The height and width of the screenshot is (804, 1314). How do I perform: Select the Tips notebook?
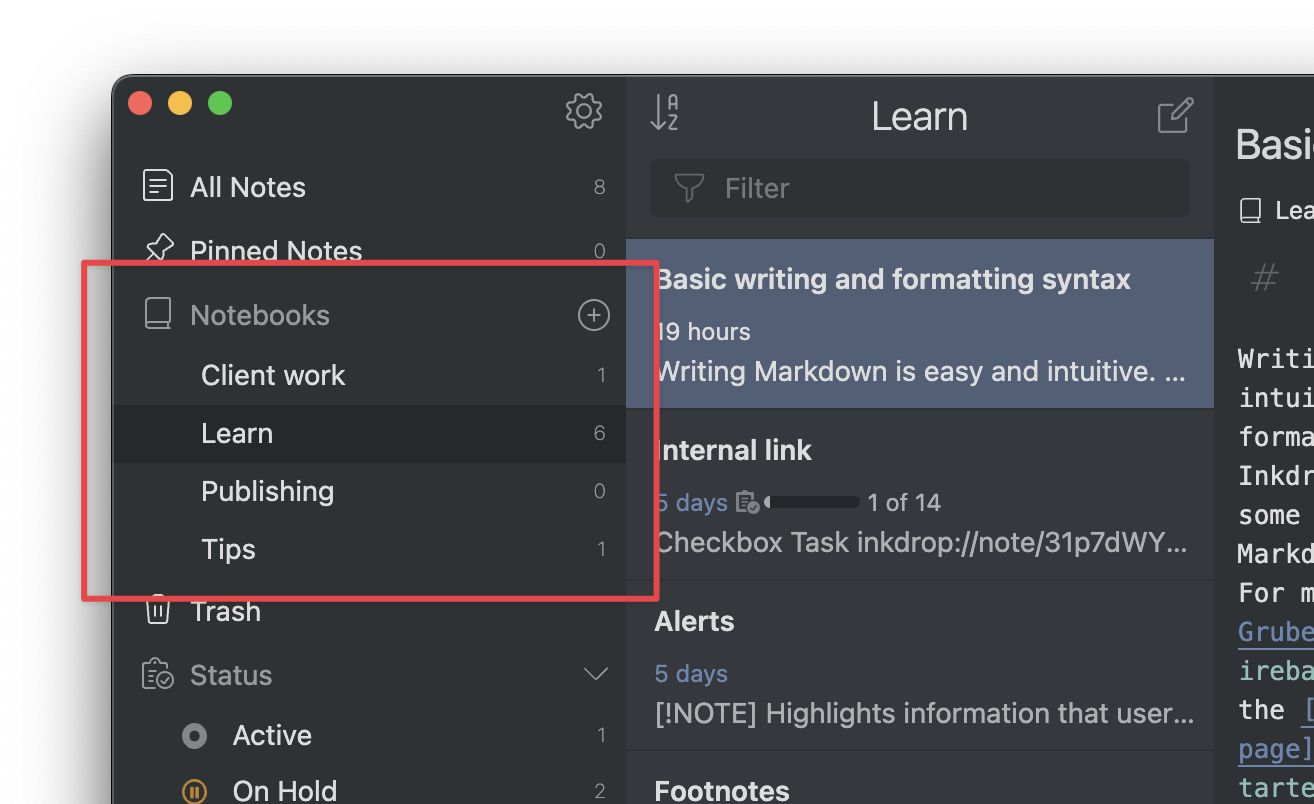228,549
